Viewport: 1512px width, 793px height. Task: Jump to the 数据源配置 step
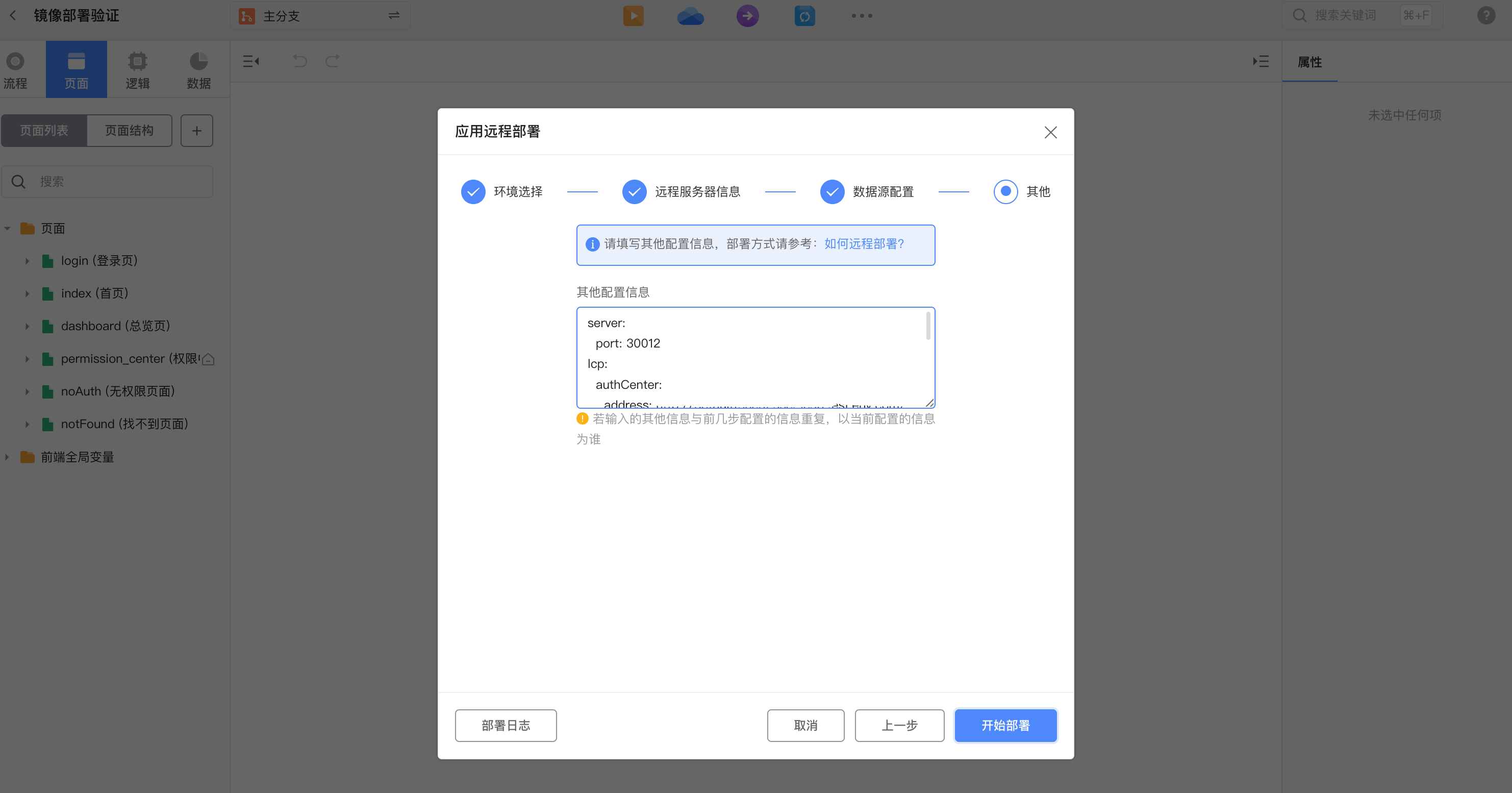pos(867,192)
